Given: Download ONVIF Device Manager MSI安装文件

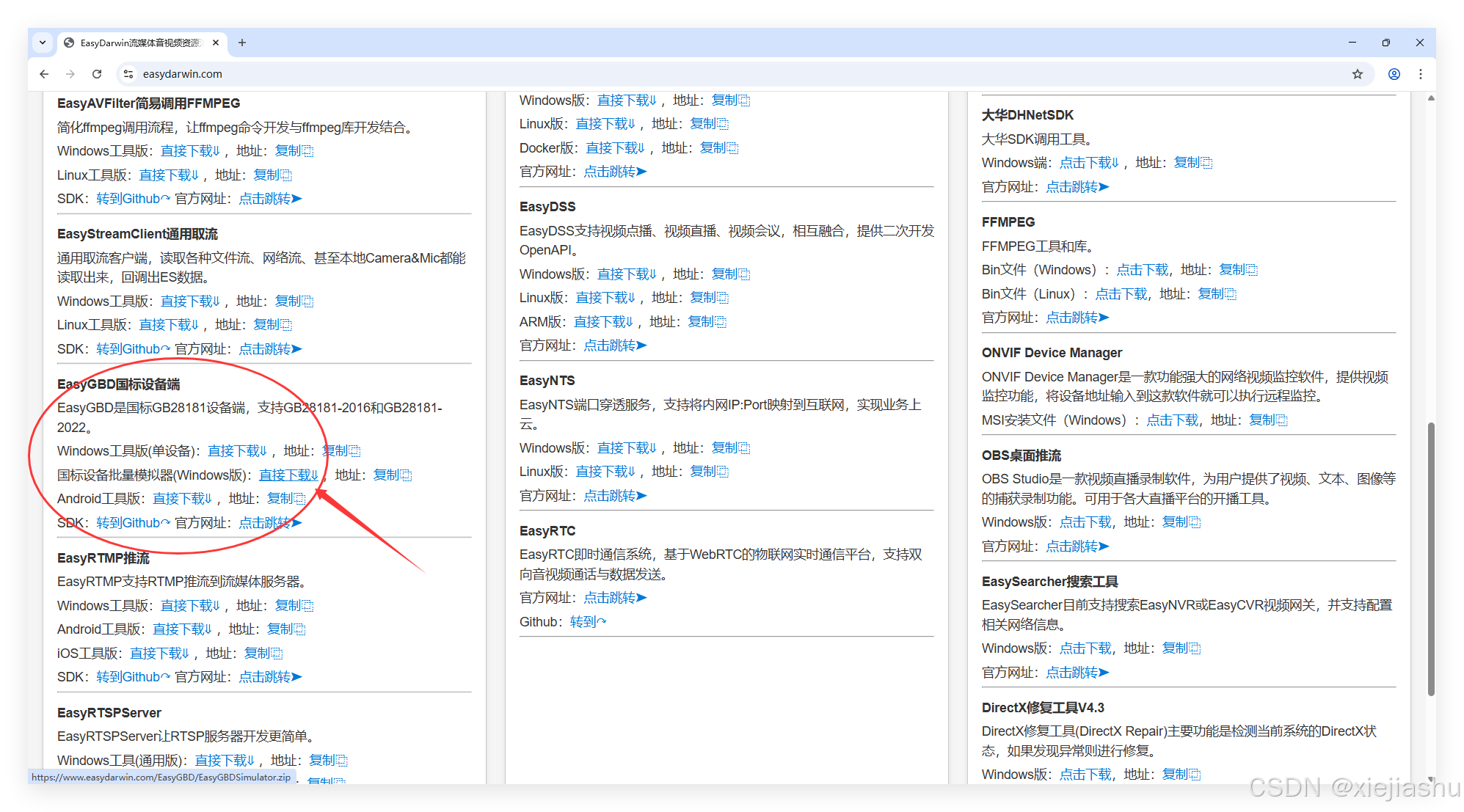Looking at the screenshot, I should [1173, 420].
